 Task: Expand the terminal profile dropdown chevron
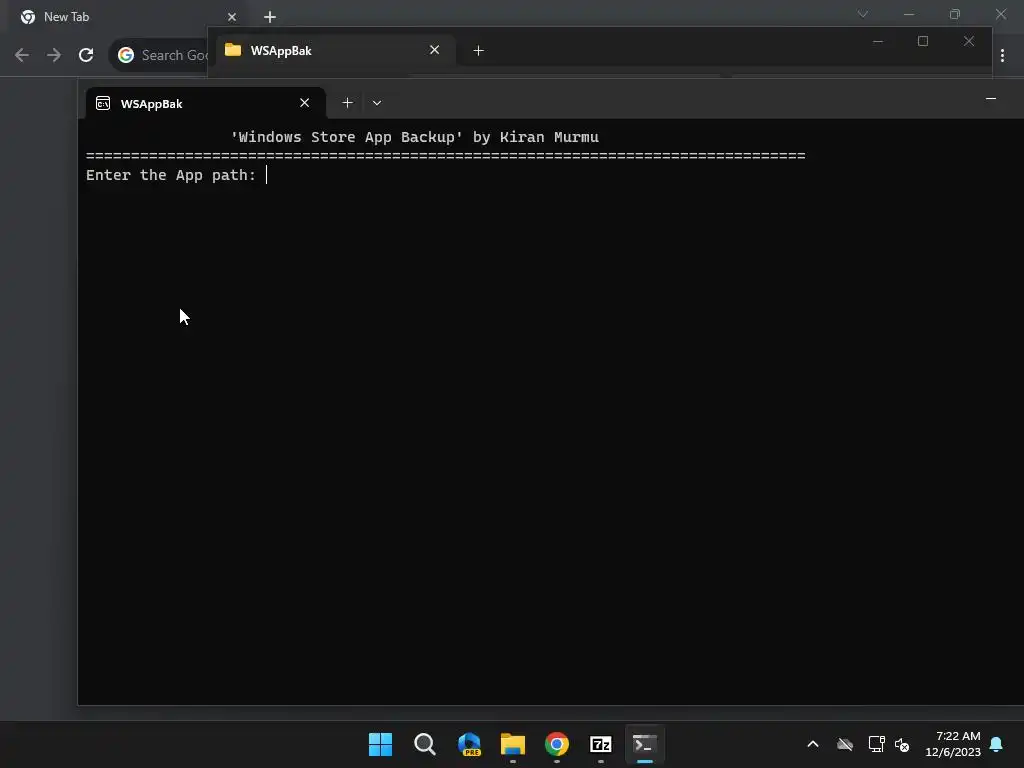coord(377,103)
